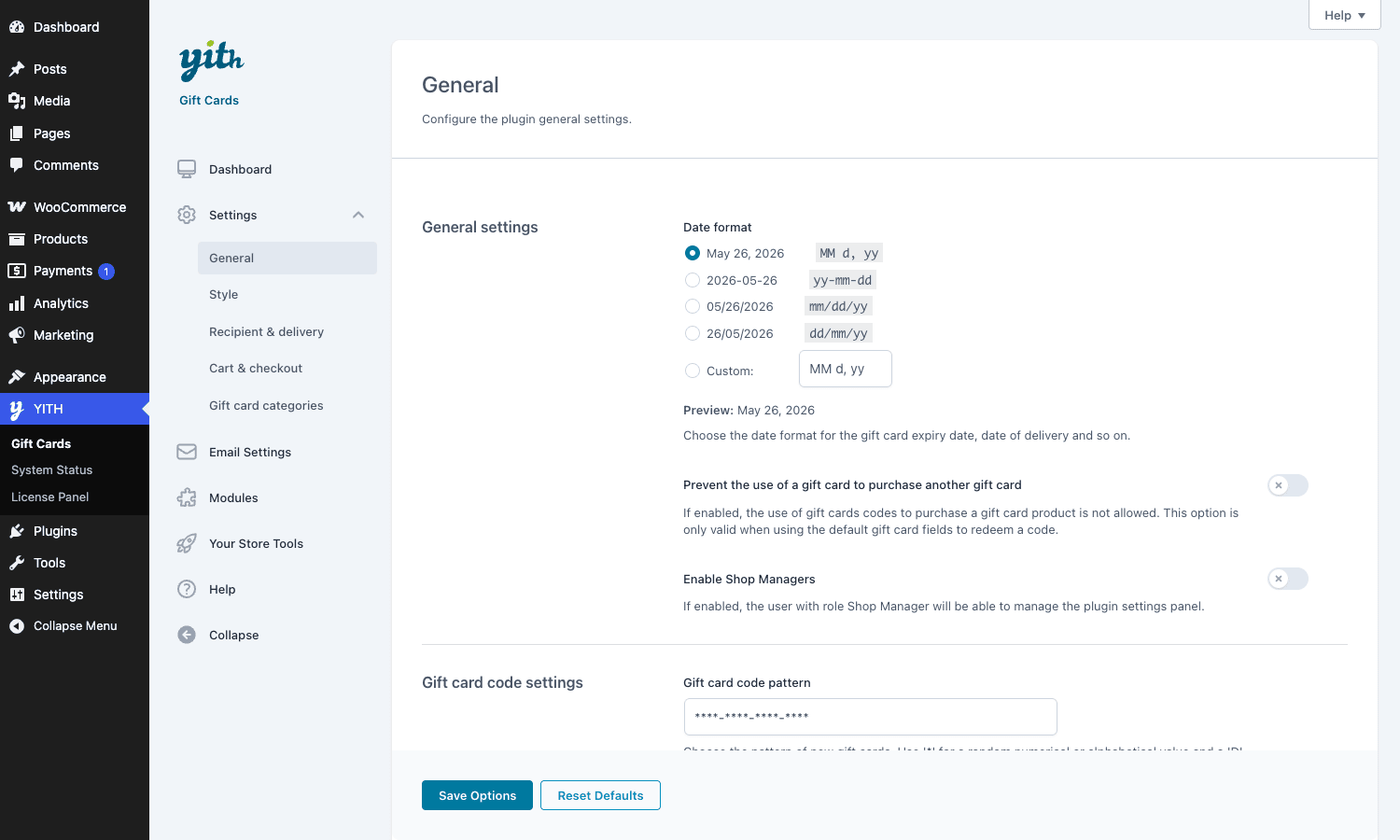1400x840 pixels.
Task: Click the Gift card code pattern input field
Action: (x=870, y=717)
